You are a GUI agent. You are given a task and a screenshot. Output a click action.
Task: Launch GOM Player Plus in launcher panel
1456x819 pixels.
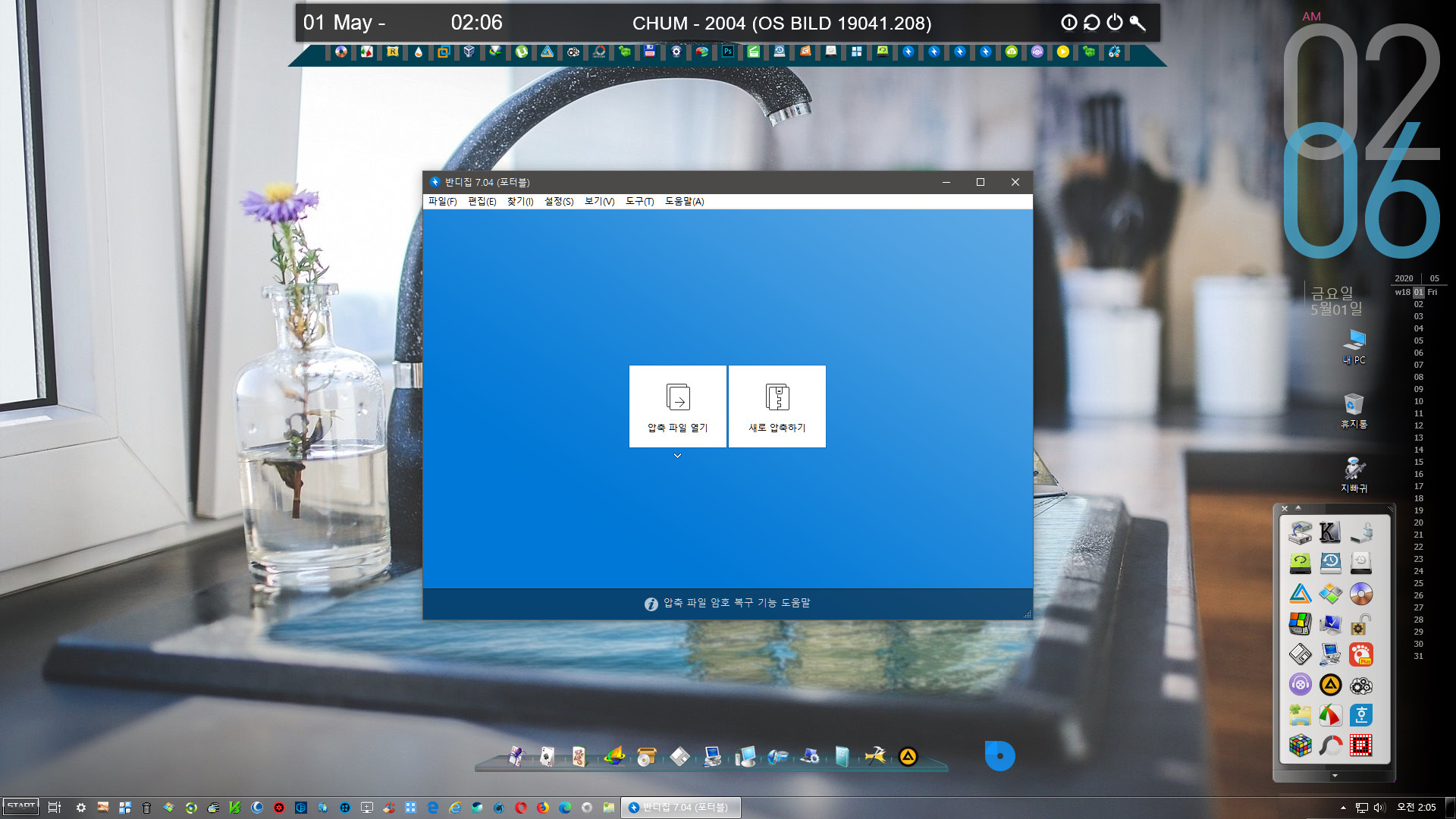(1360, 654)
